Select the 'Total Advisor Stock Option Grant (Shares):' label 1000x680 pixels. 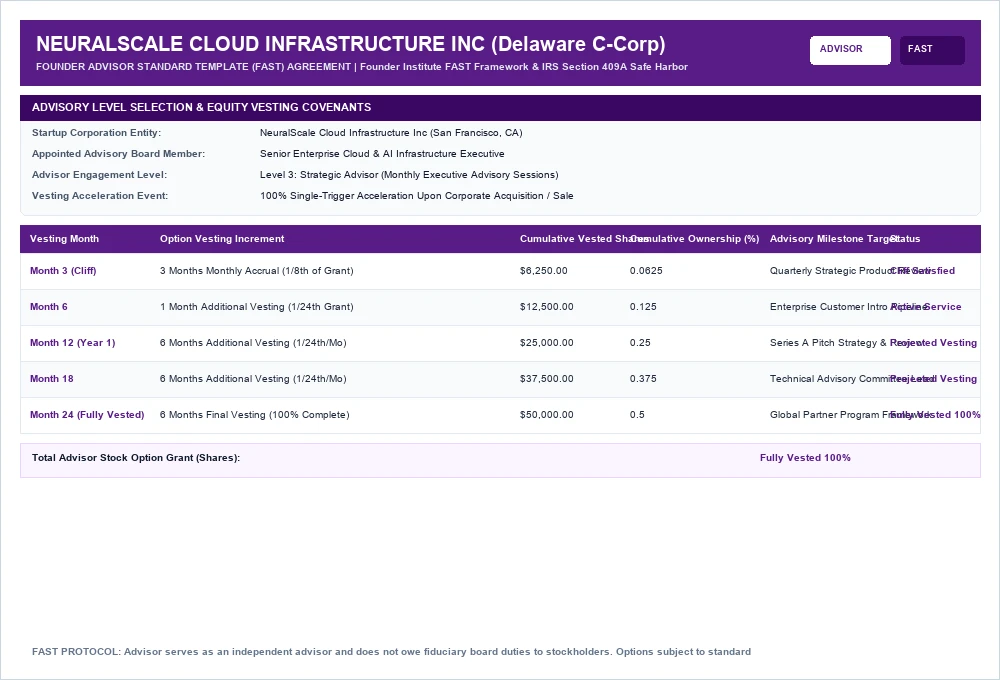click(x=136, y=457)
